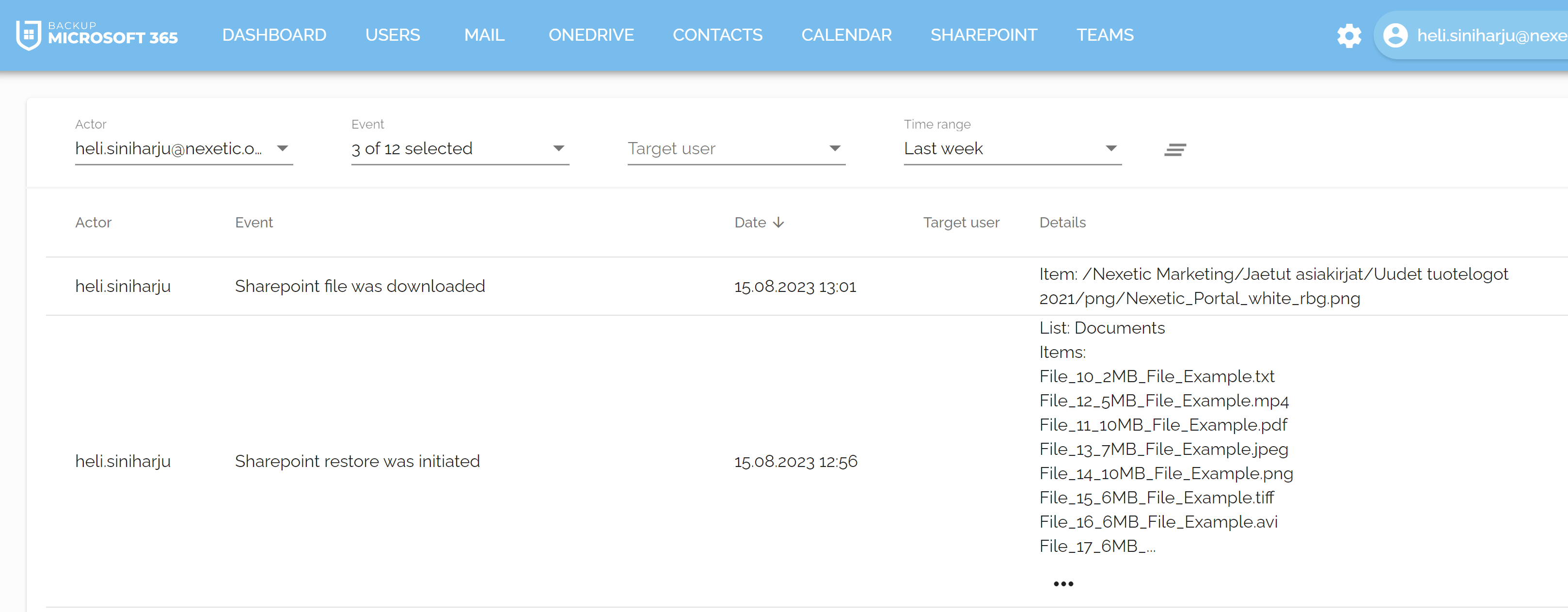Open the Time range dropdown set to Last week
The height and width of the screenshot is (612, 1568).
1013,148
